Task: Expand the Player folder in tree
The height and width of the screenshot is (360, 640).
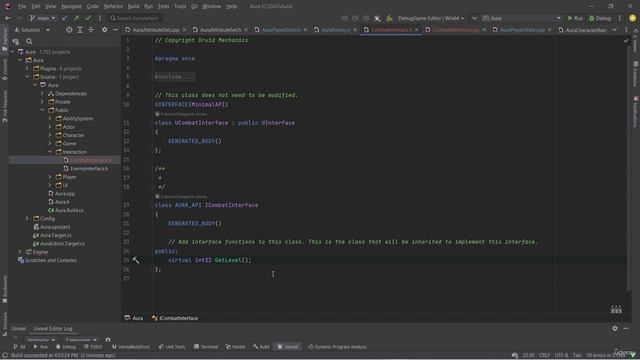Action: click(x=50, y=177)
